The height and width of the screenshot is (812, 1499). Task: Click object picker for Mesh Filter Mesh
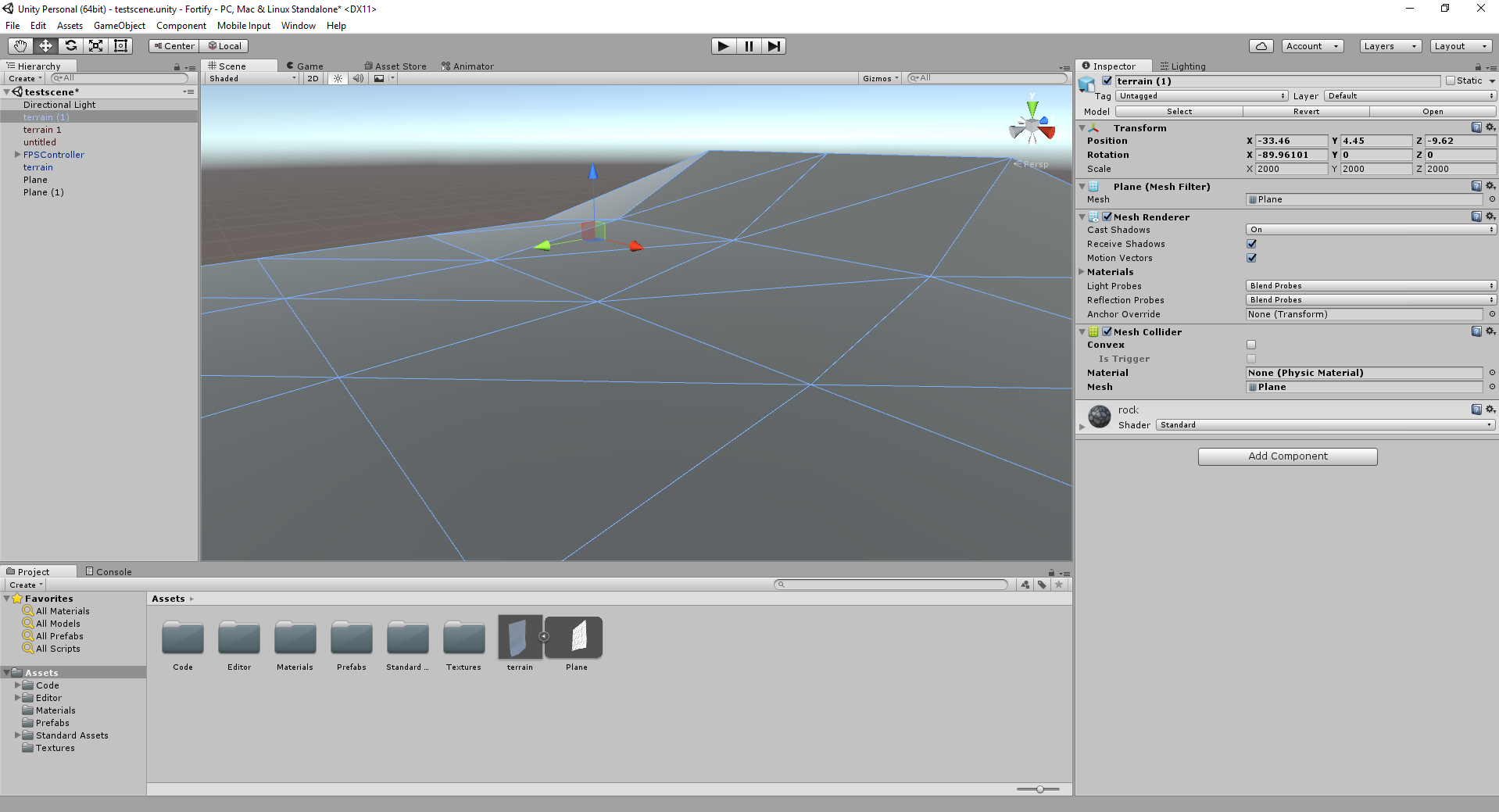click(x=1491, y=199)
